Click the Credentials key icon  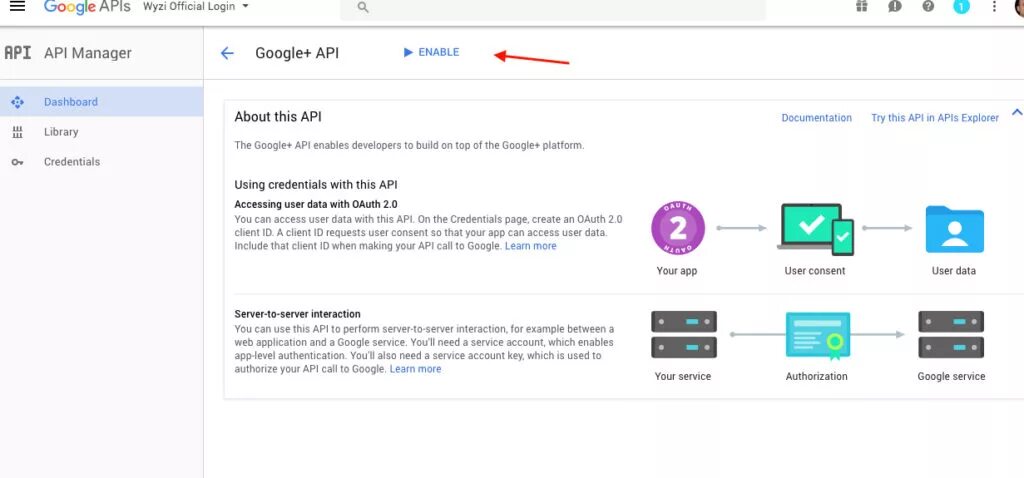point(18,162)
